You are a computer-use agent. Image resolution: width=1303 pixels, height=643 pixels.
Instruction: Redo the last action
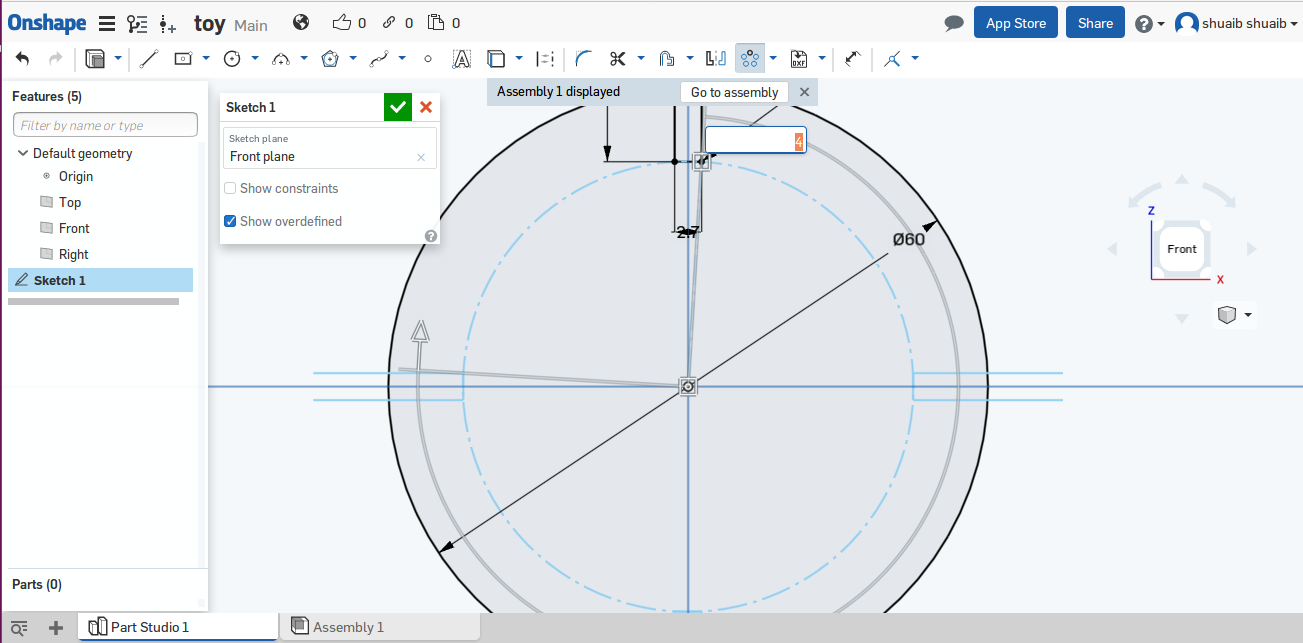point(55,59)
